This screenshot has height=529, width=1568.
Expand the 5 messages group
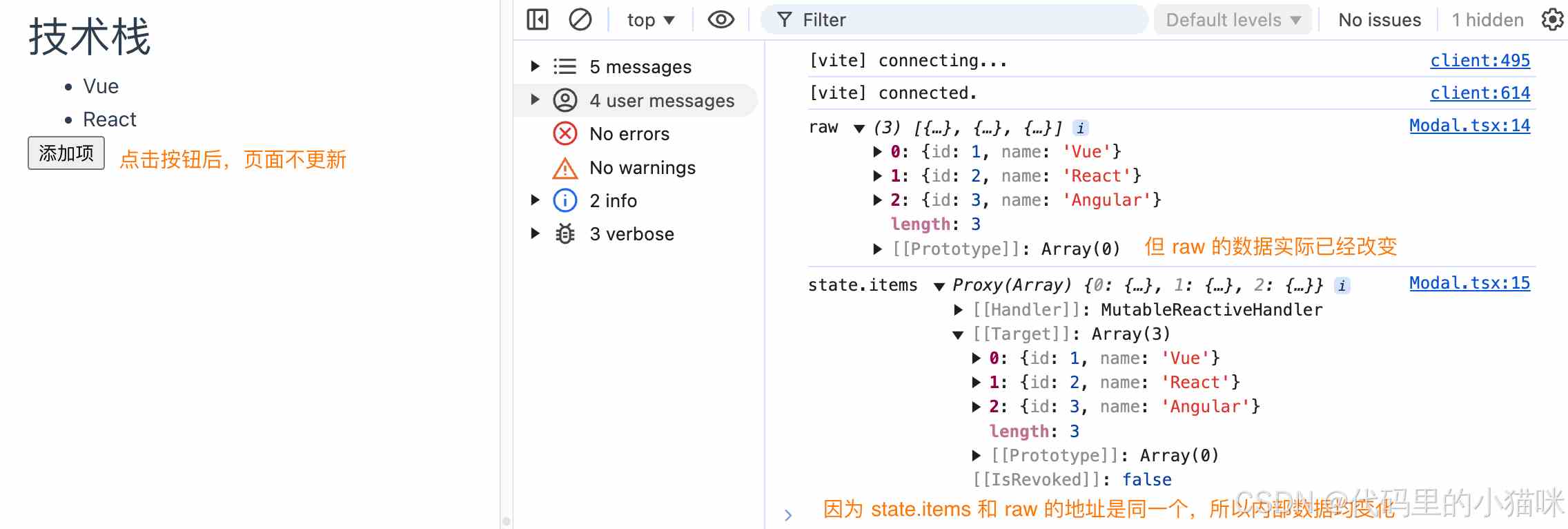535,66
